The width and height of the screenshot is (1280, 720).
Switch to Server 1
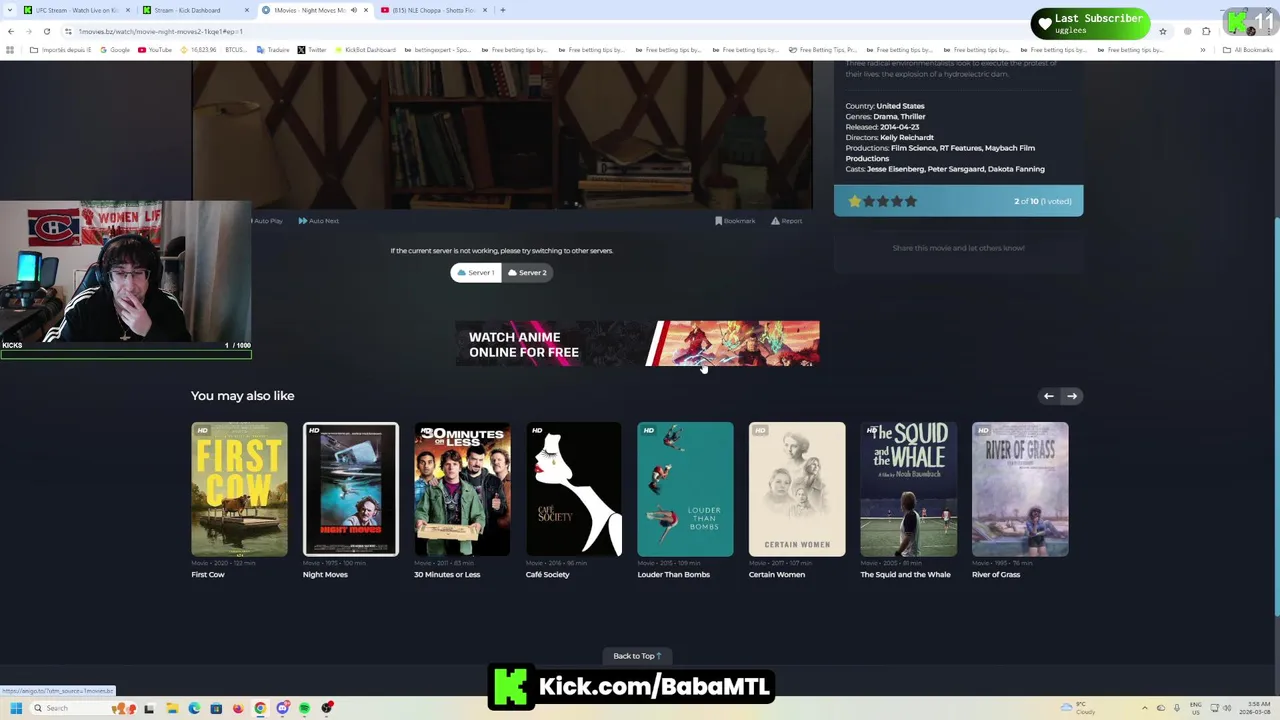point(476,272)
